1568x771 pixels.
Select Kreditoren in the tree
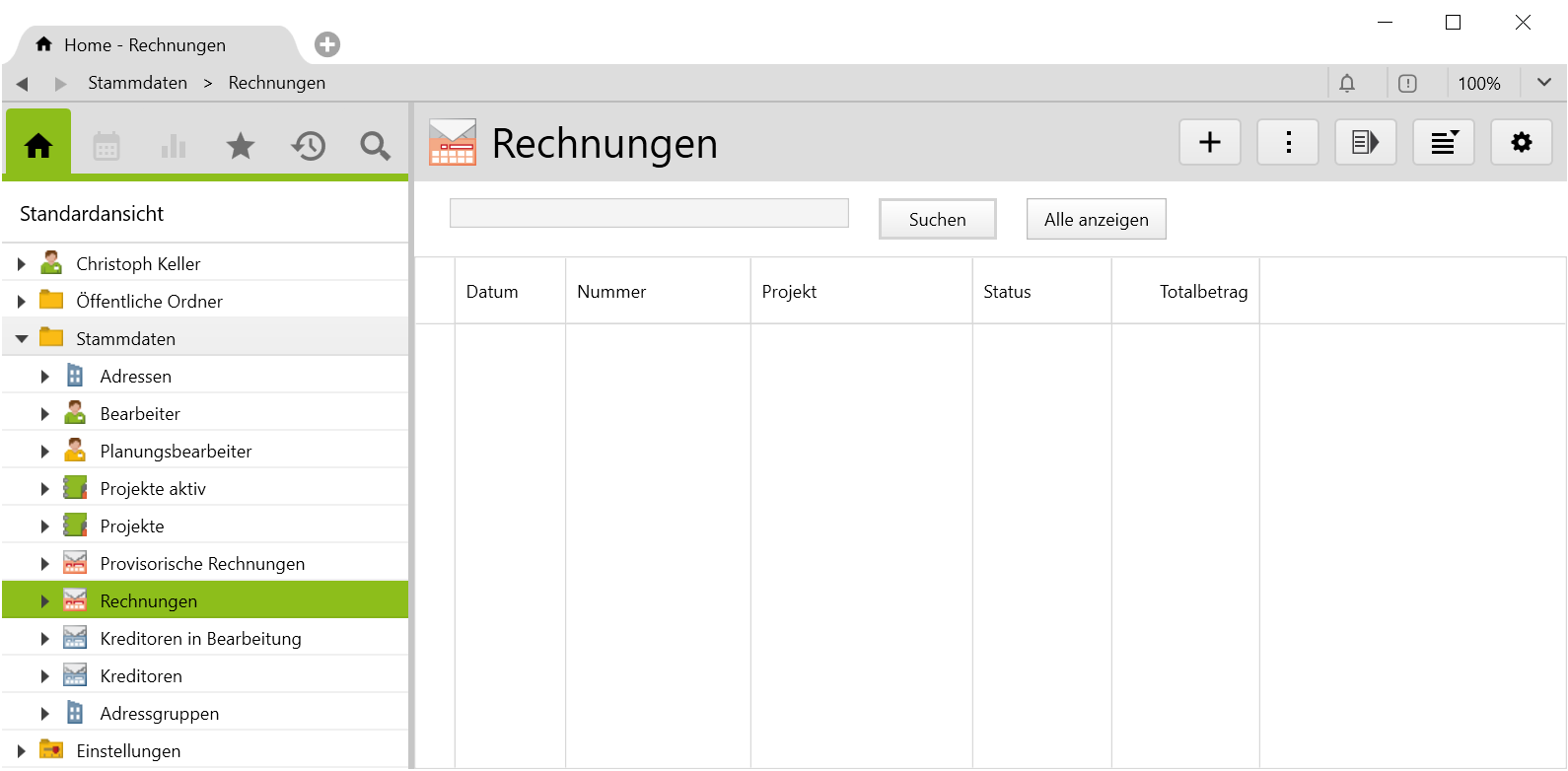coord(141,676)
